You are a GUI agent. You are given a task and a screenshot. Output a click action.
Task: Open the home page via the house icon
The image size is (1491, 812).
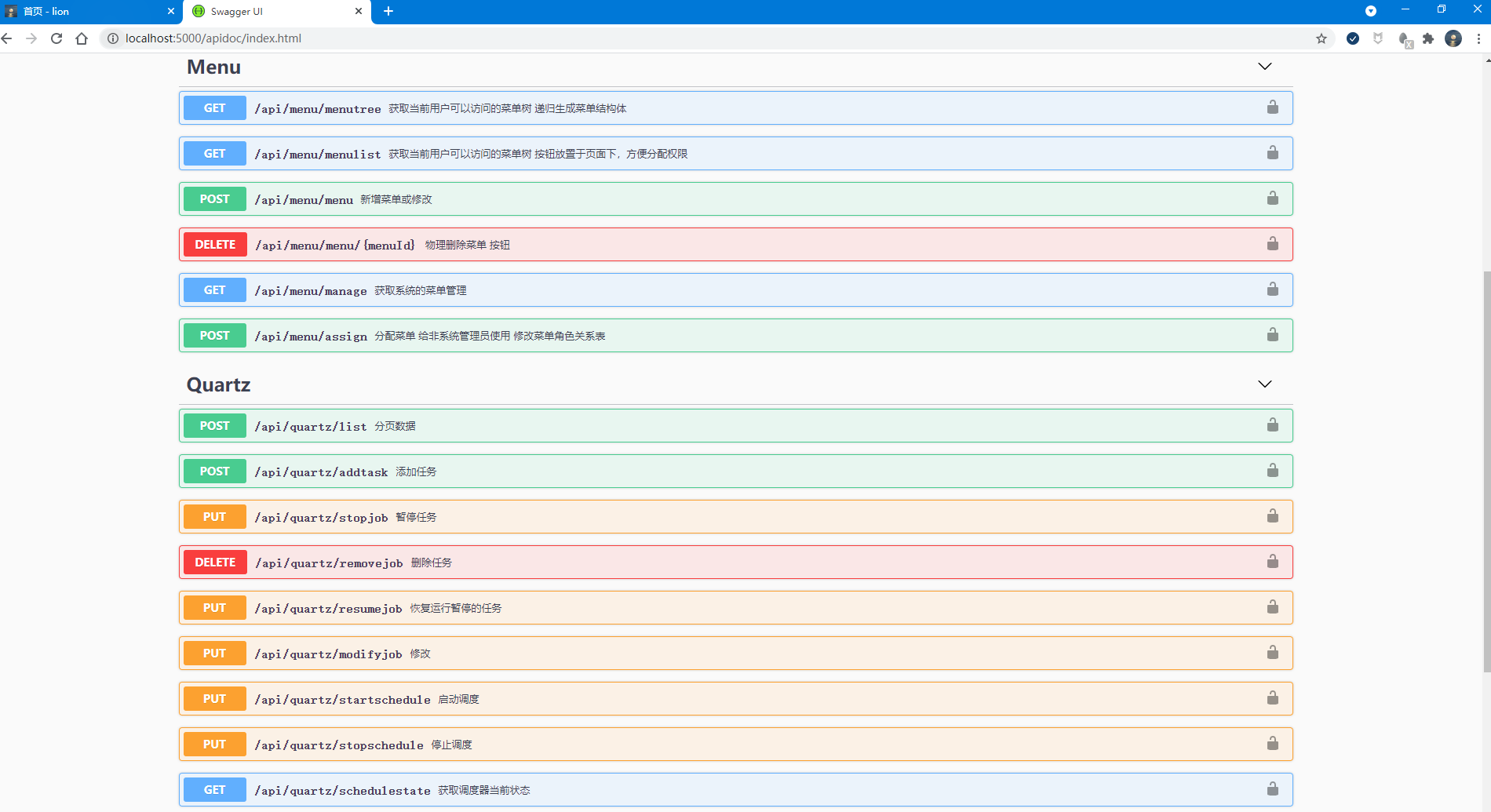pos(82,38)
